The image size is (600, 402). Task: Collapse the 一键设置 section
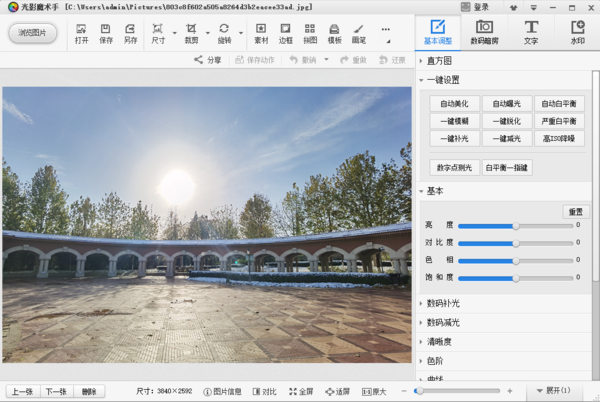(x=442, y=80)
